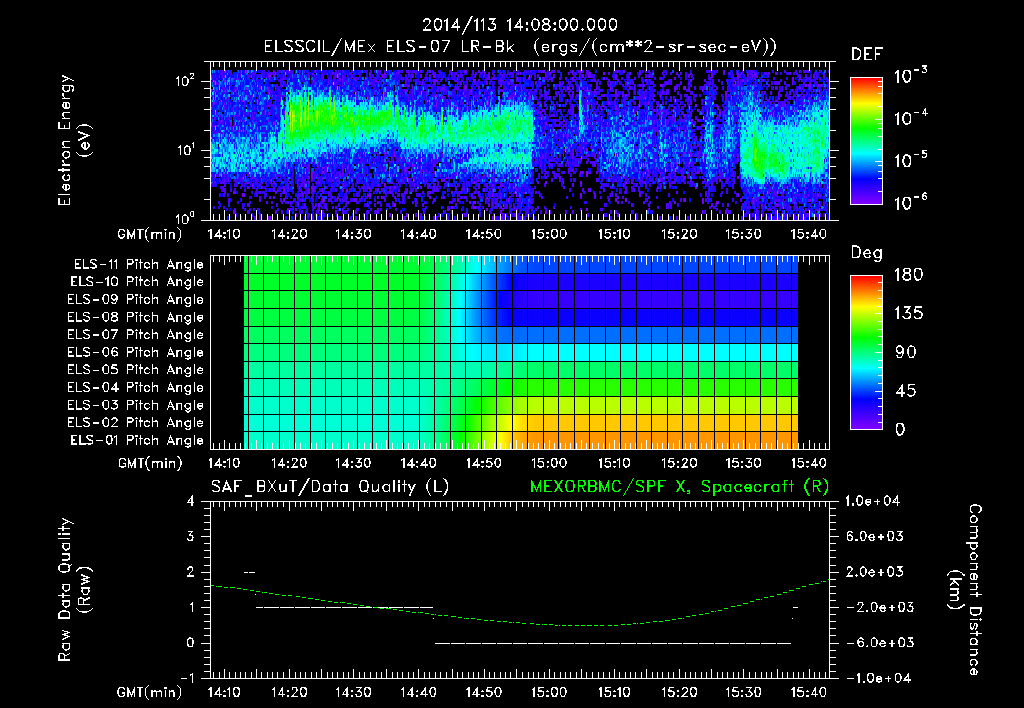The height and width of the screenshot is (708, 1024).
Task: Click the "ELS-04 Pitch Angle" row label
Action: coord(136,387)
